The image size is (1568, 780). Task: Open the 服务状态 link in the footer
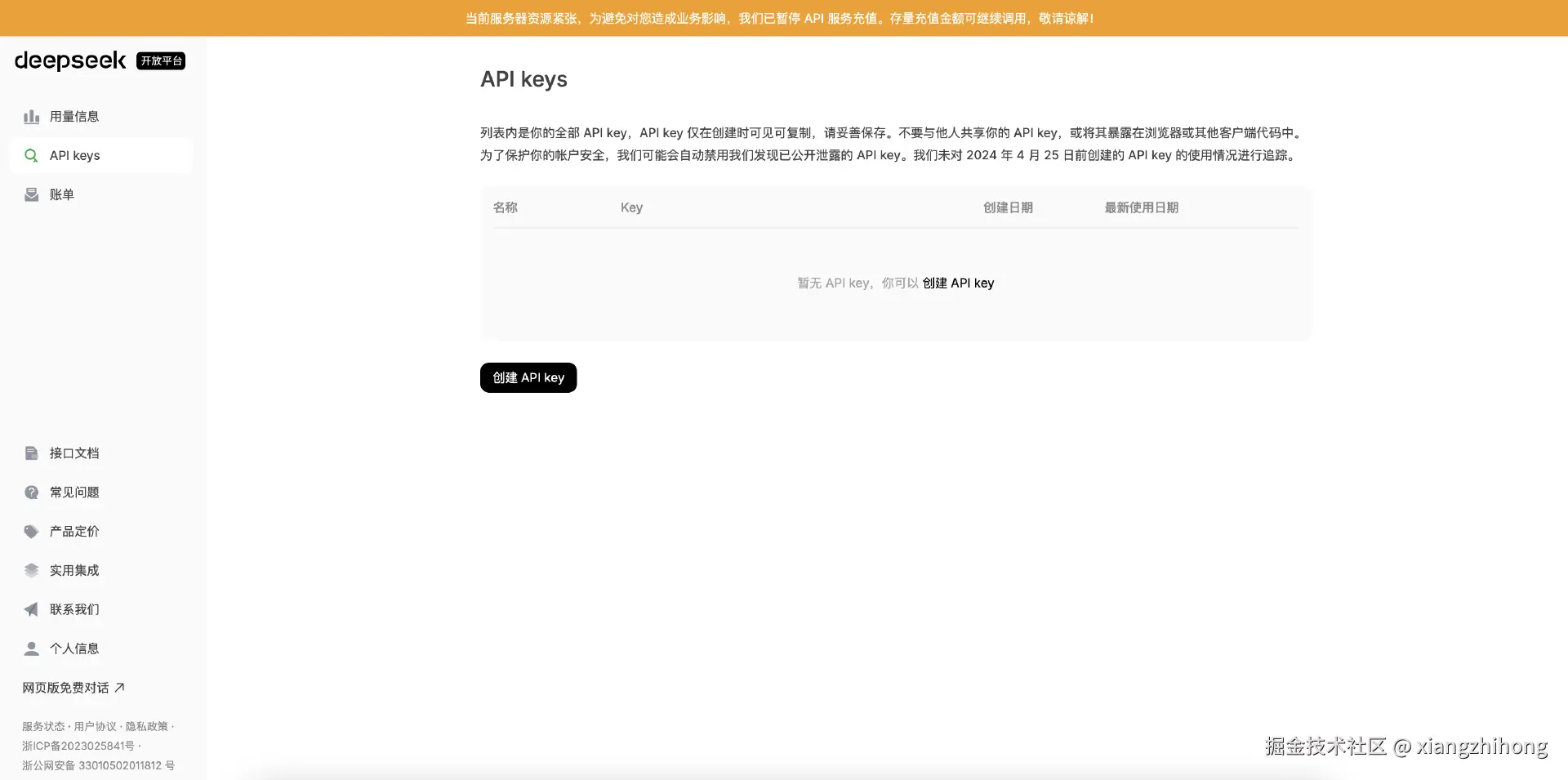(43, 726)
